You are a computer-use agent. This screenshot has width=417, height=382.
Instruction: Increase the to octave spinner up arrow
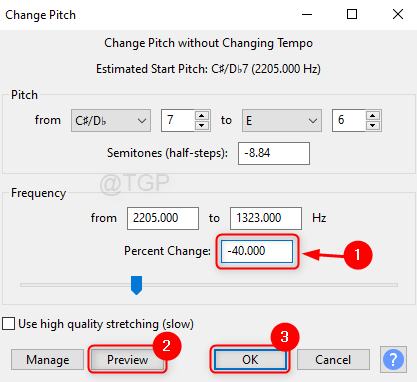(373, 116)
